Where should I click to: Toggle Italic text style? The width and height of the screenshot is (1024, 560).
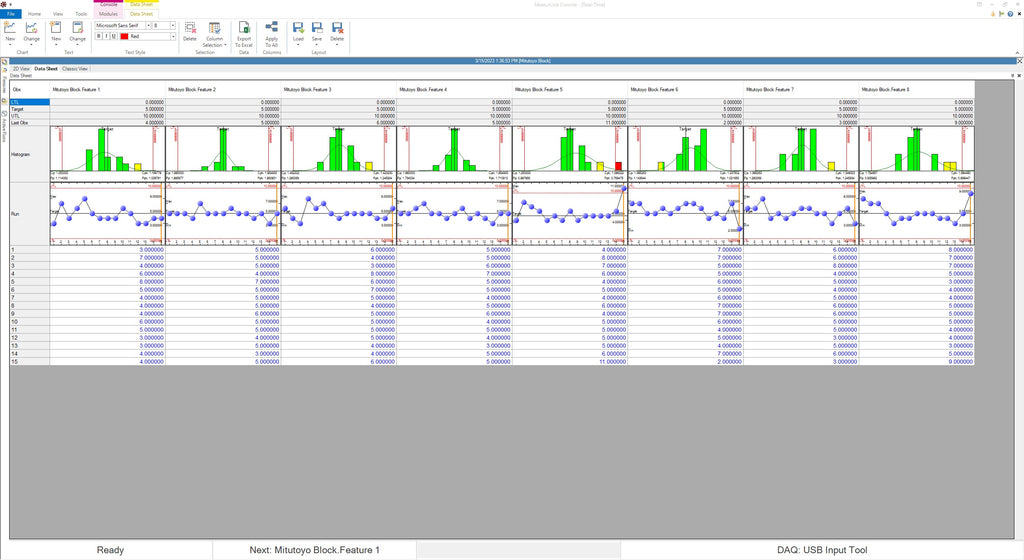click(x=106, y=37)
